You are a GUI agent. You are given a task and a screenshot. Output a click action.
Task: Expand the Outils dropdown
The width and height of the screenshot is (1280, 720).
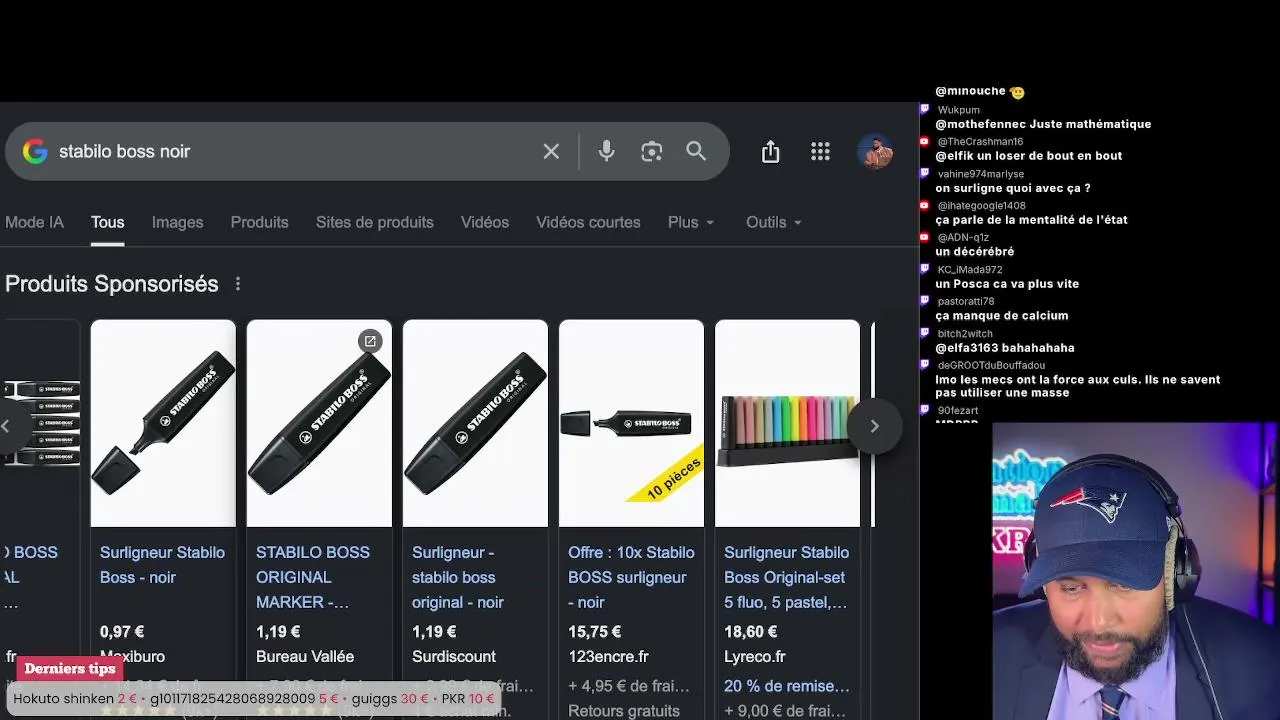point(774,222)
